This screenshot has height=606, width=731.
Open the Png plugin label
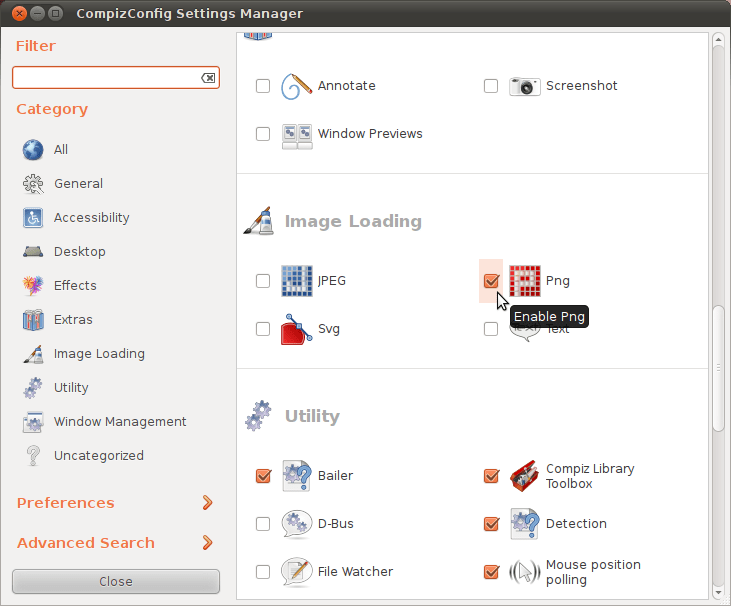558,281
